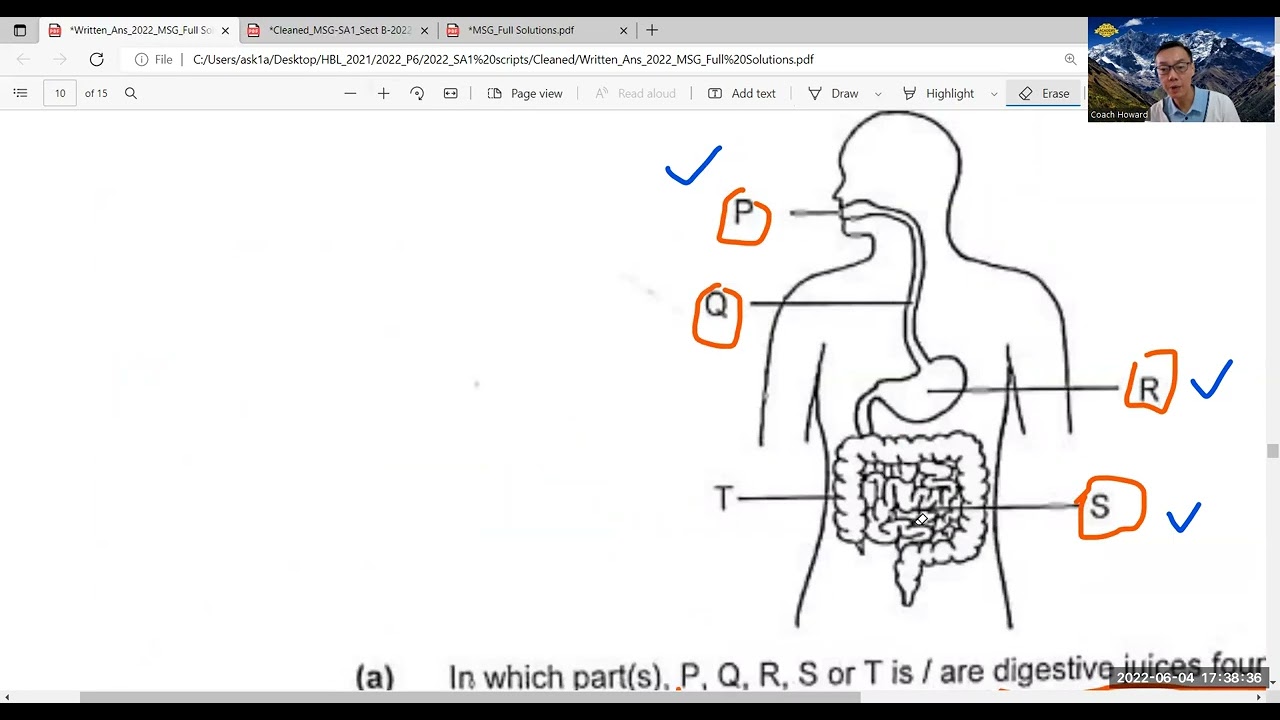Click the vertical scrollbar thumb
Viewport: 1280px width, 720px height.
tap(1273, 451)
